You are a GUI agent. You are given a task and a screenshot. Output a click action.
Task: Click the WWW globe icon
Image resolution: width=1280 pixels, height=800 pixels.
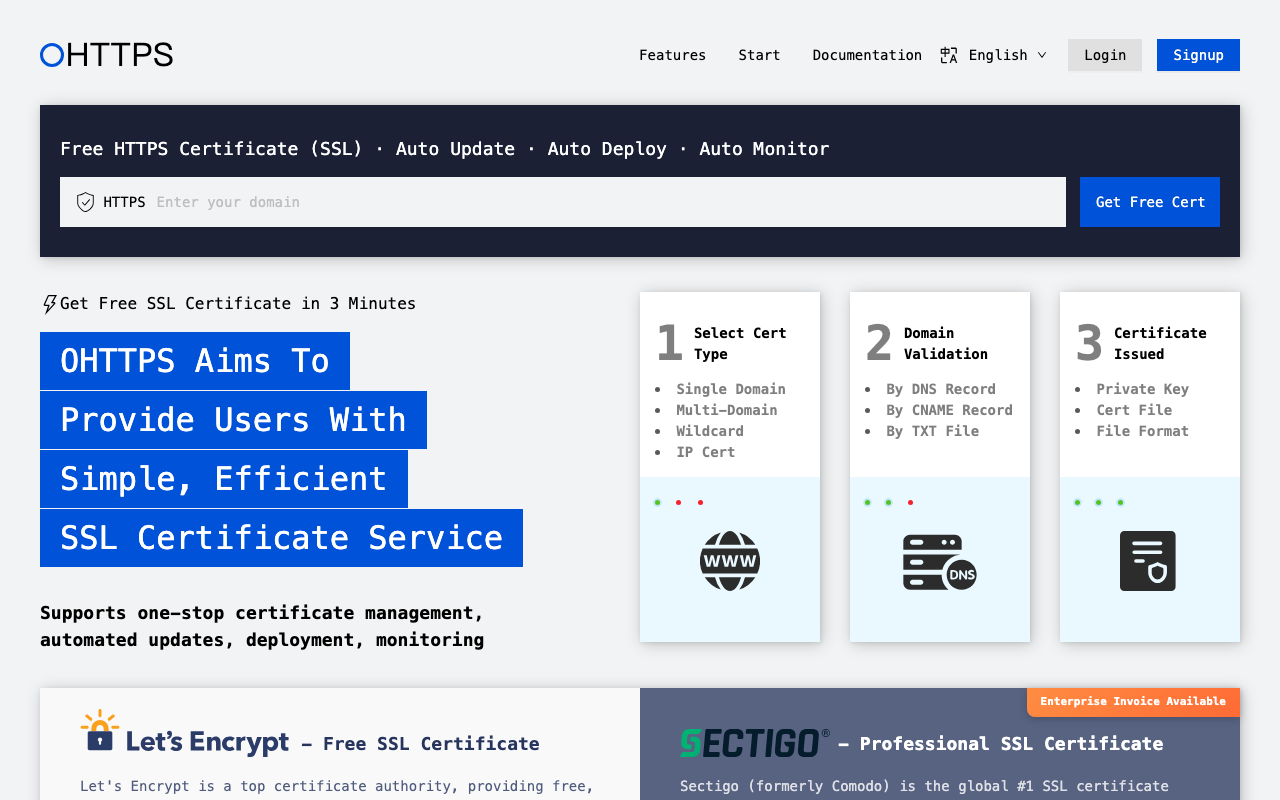pyautogui.click(x=730, y=561)
